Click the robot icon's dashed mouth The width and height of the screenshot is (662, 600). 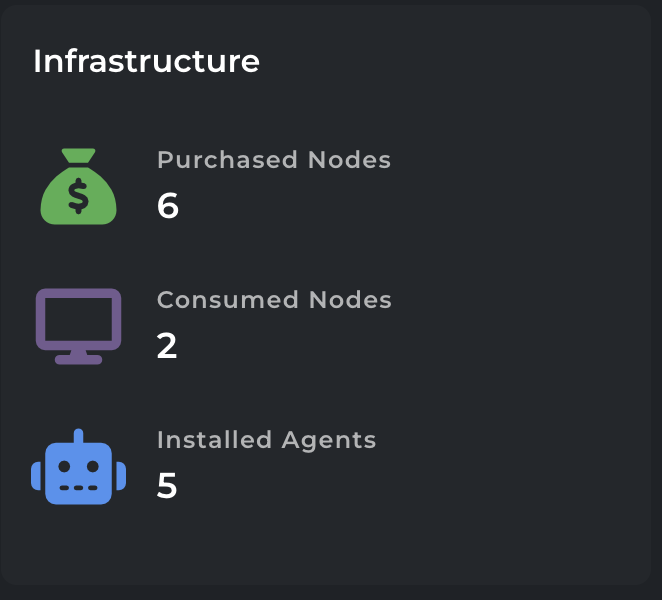(x=79, y=488)
